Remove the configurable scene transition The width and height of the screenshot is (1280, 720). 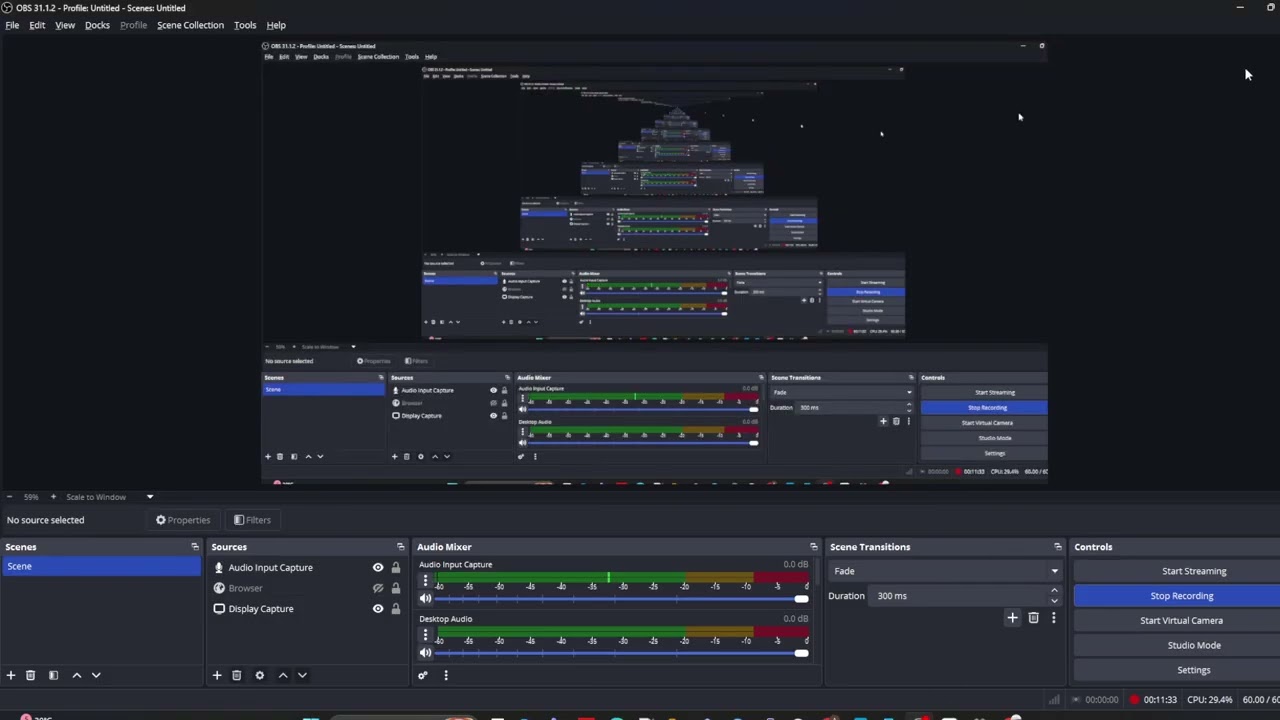pyautogui.click(x=1033, y=618)
